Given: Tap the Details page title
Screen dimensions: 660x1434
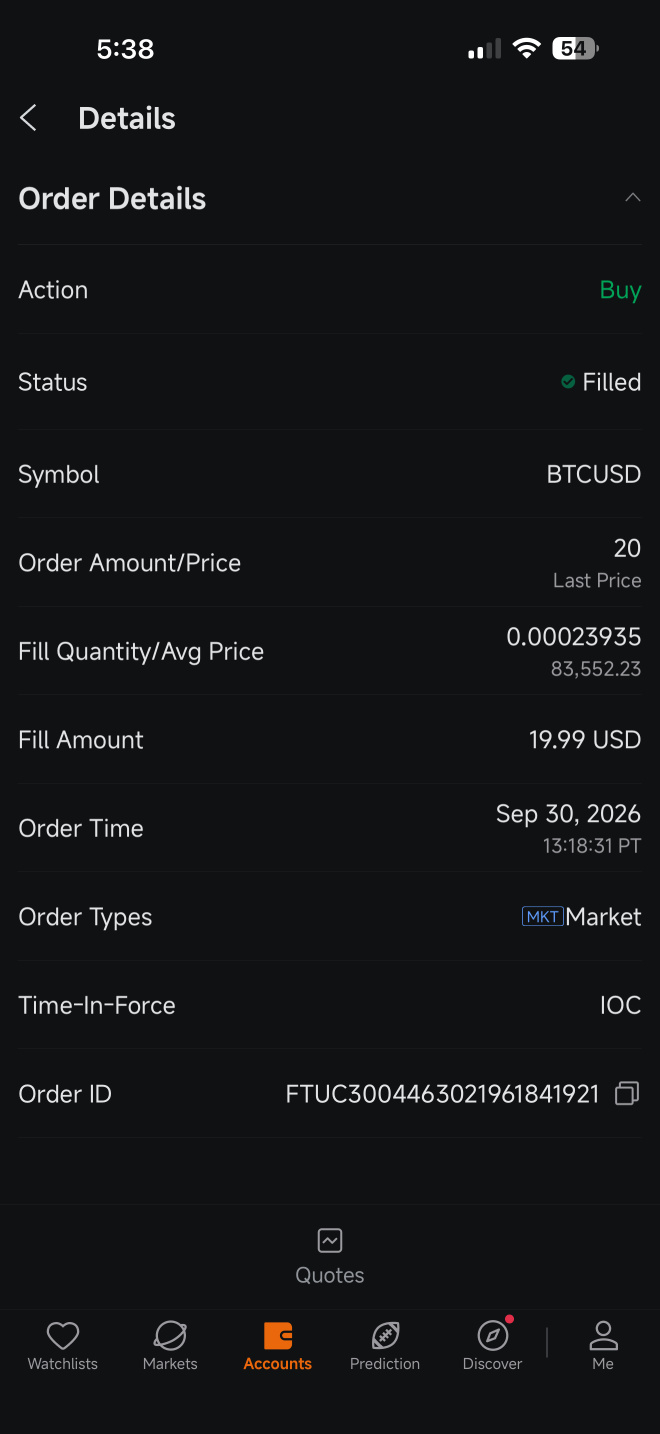Looking at the screenshot, I should click(127, 118).
